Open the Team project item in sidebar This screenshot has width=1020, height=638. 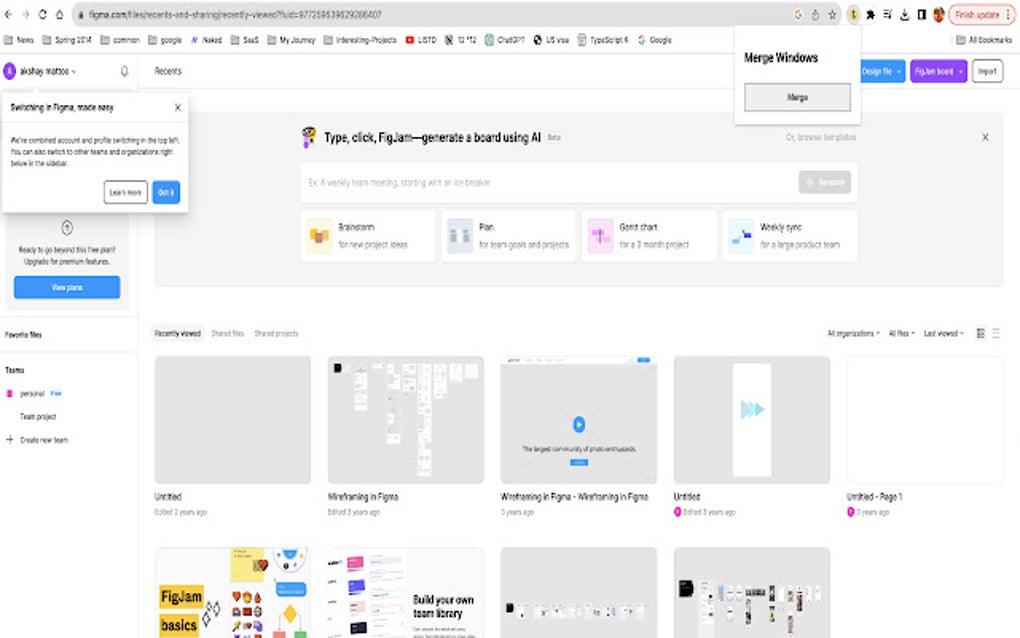[x=38, y=416]
